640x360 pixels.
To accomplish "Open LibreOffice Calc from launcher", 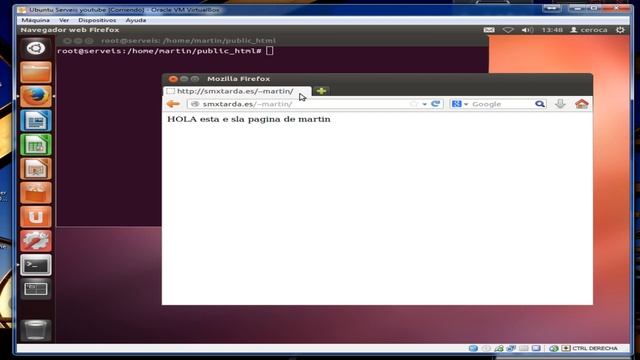I will (36, 144).
